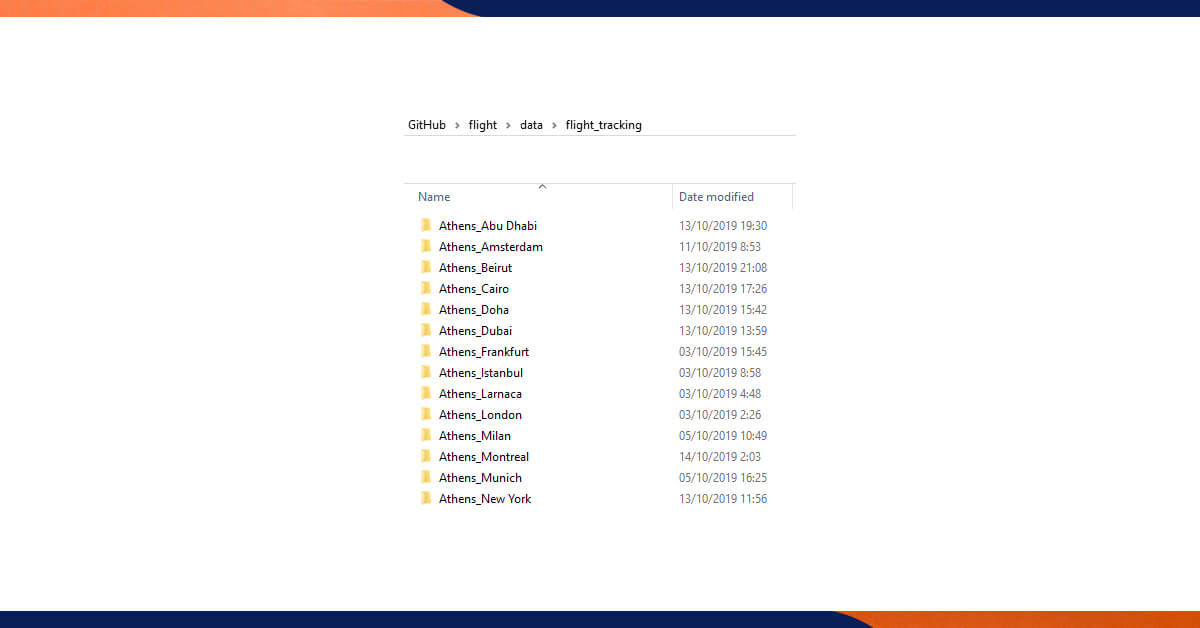Image resolution: width=1200 pixels, height=628 pixels.
Task: Expand the chevron after data in breadcrumb
Action: click(555, 125)
